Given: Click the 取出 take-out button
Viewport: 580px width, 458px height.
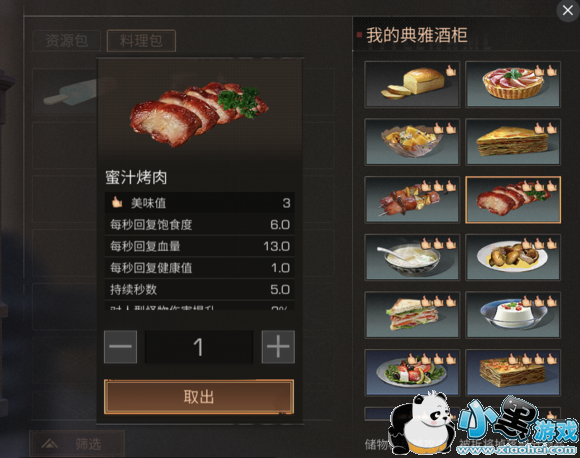Looking at the screenshot, I should pos(199,397).
